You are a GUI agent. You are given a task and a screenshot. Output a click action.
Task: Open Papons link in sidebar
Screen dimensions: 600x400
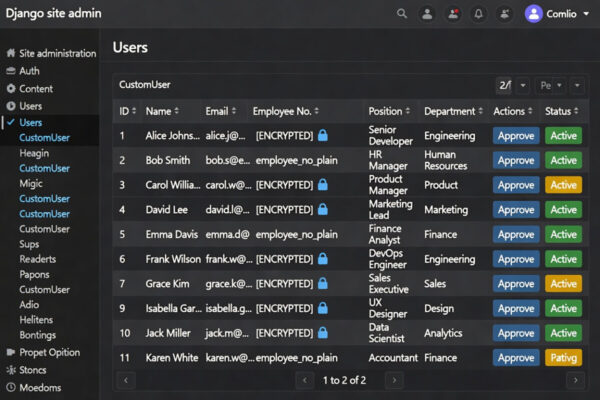pos(34,274)
